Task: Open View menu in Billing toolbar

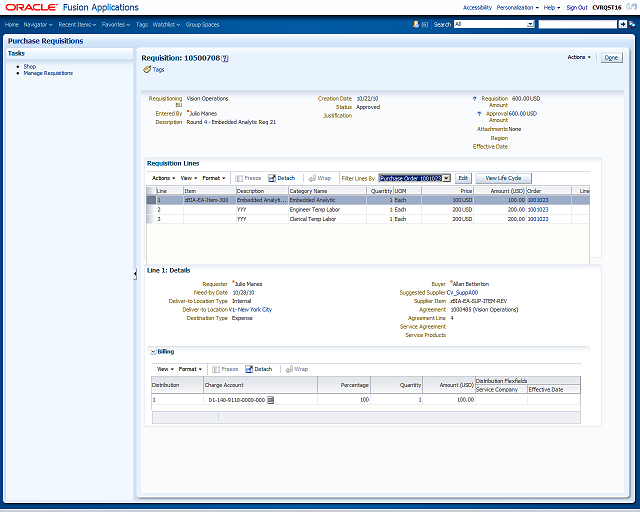Action: click(165, 369)
